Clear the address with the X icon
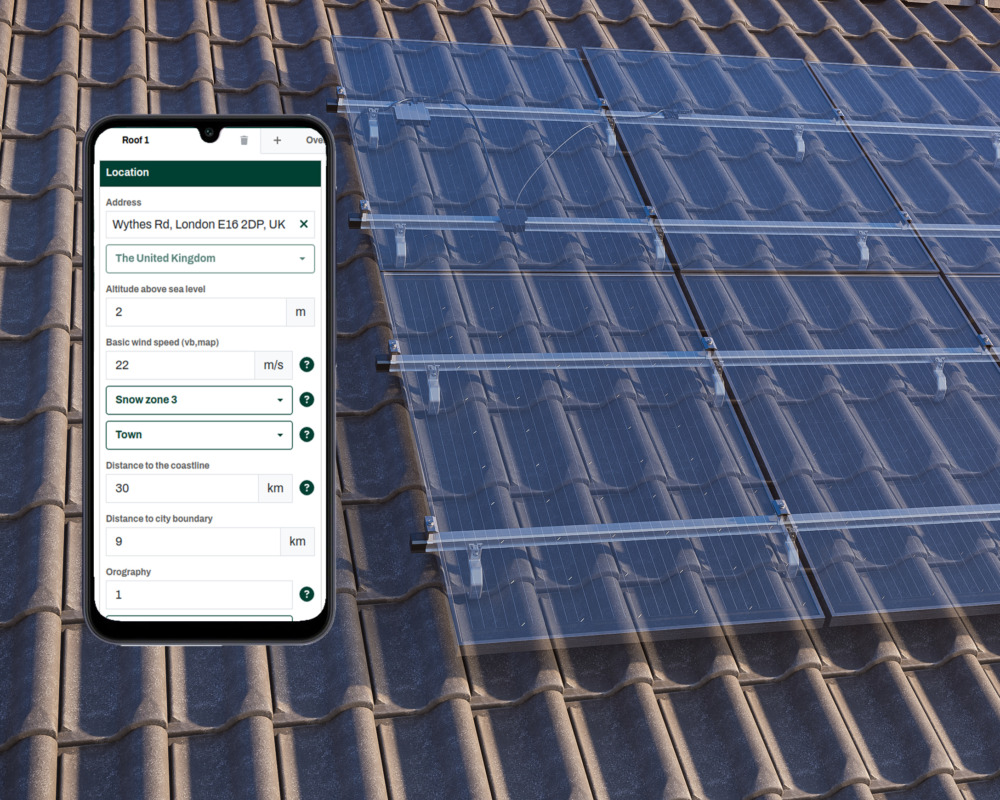This screenshot has height=800, width=1000. (304, 224)
